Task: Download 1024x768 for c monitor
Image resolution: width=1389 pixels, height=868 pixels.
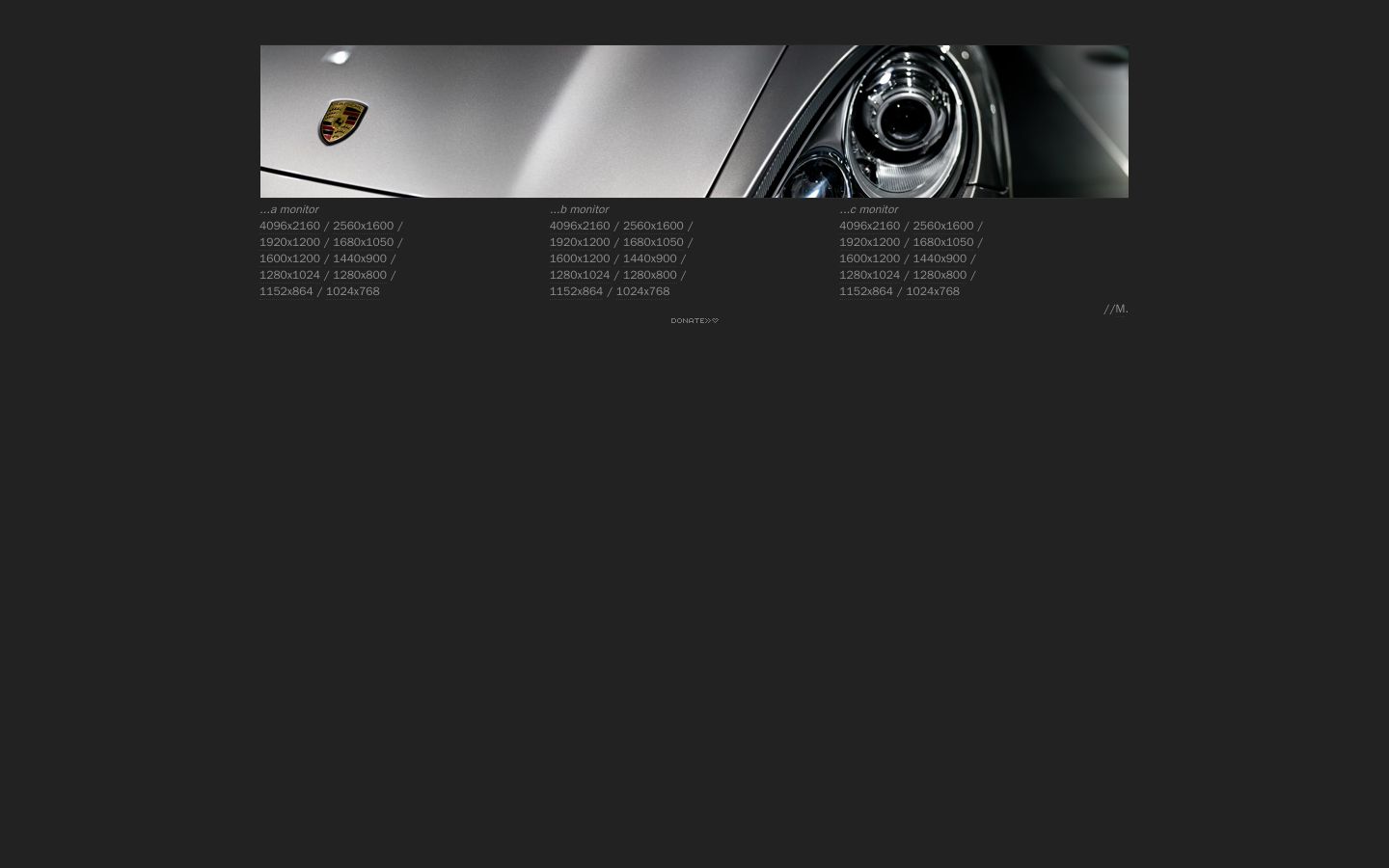Action: pyautogui.click(x=933, y=291)
